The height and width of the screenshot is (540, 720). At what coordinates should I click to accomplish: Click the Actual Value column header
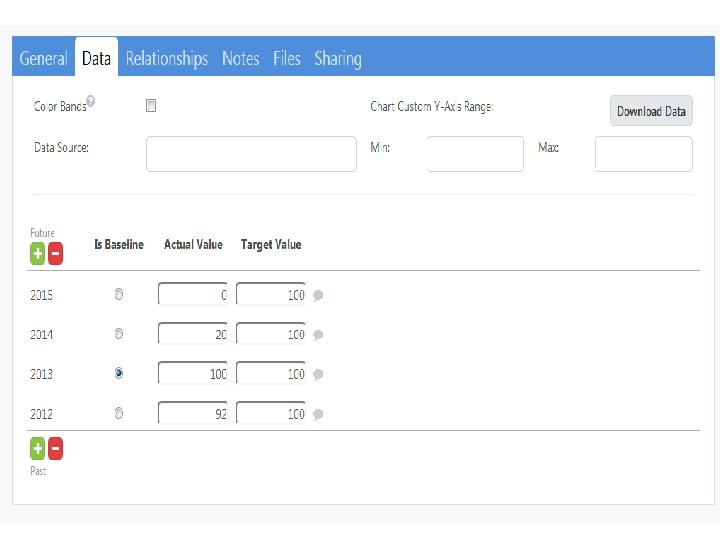(193, 244)
